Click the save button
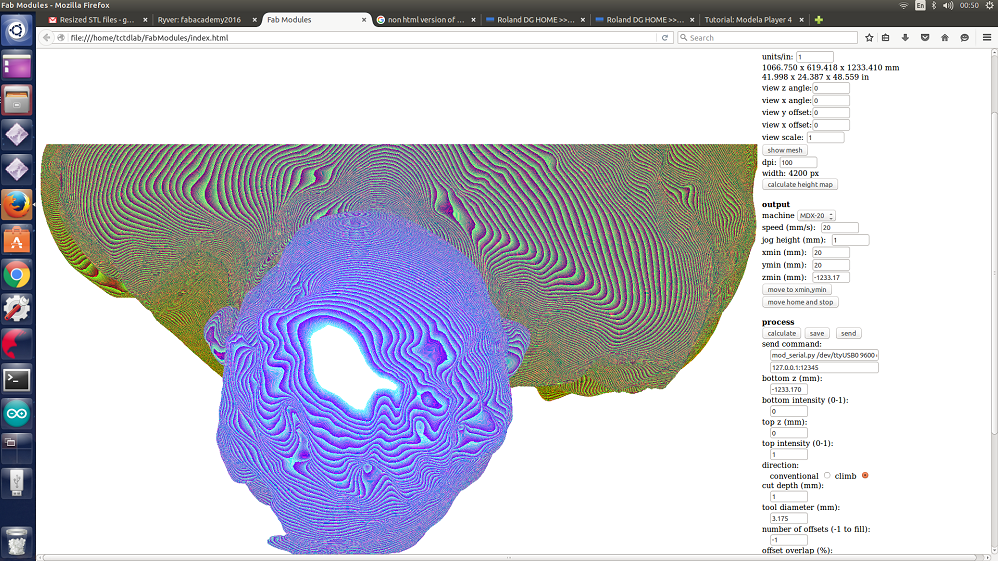This screenshot has width=998, height=561. point(817,333)
